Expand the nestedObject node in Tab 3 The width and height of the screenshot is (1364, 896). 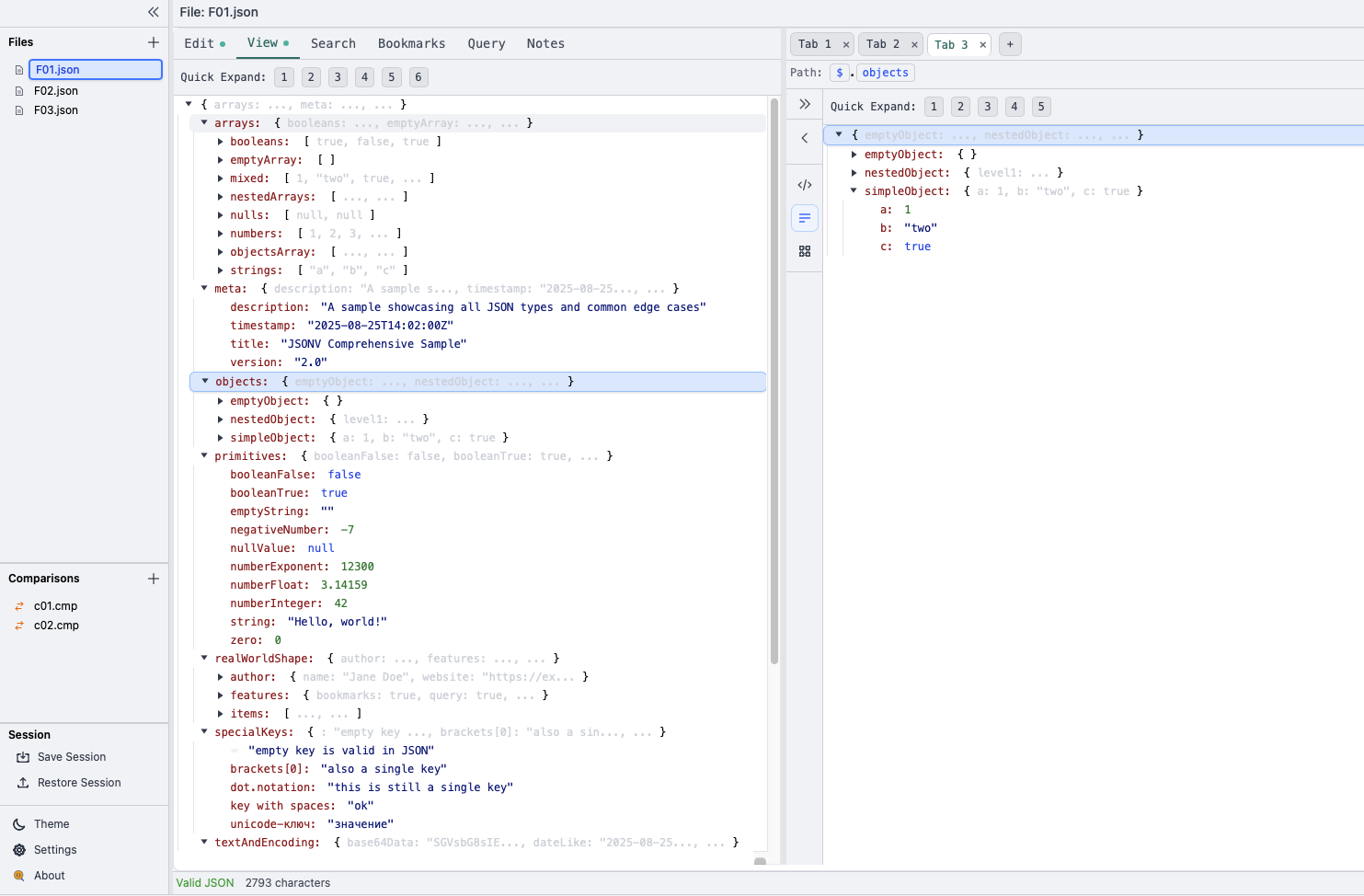854,172
